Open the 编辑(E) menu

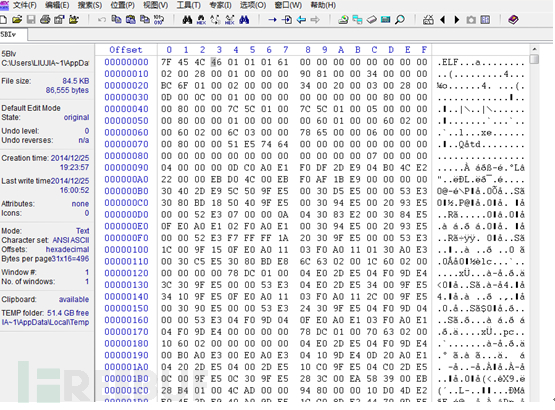pyautogui.click(x=57, y=5)
